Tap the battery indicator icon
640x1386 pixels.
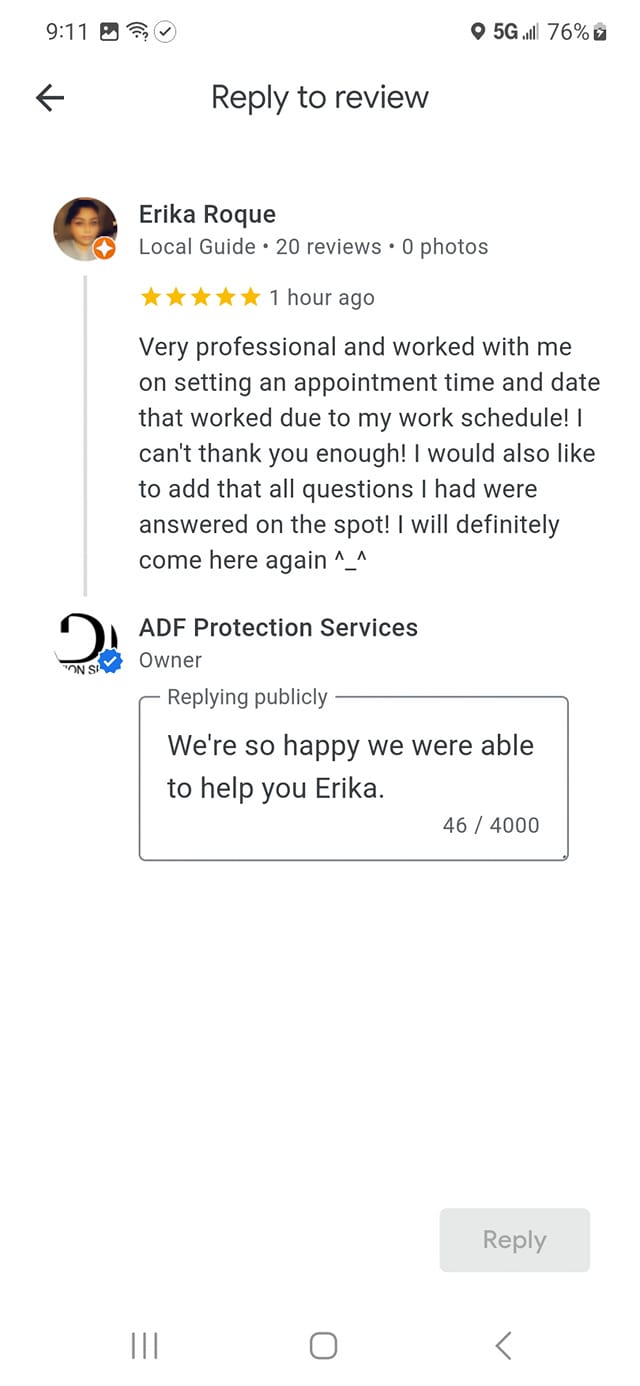point(600,32)
